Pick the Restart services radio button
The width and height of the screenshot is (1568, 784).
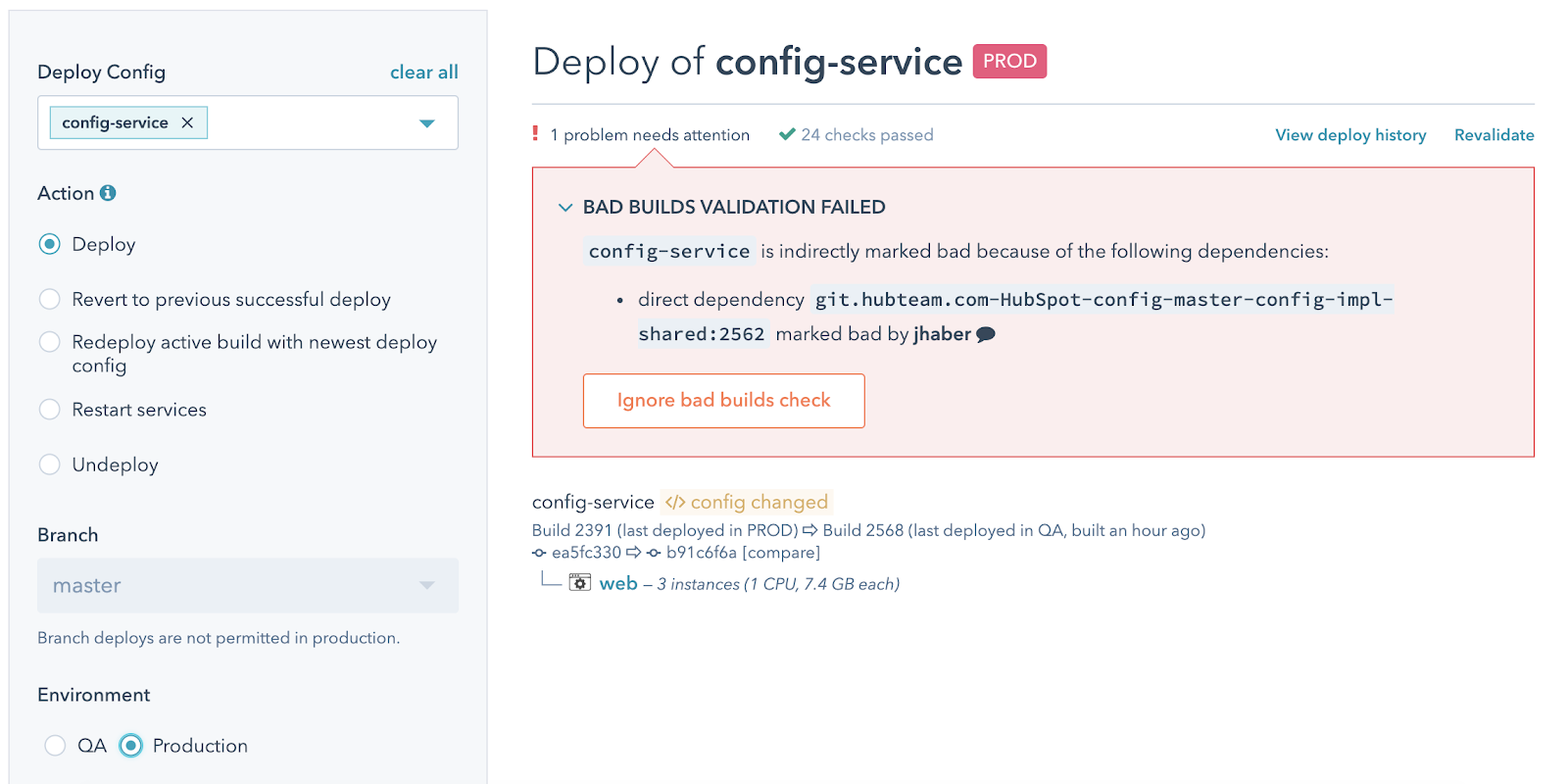click(49, 410)
